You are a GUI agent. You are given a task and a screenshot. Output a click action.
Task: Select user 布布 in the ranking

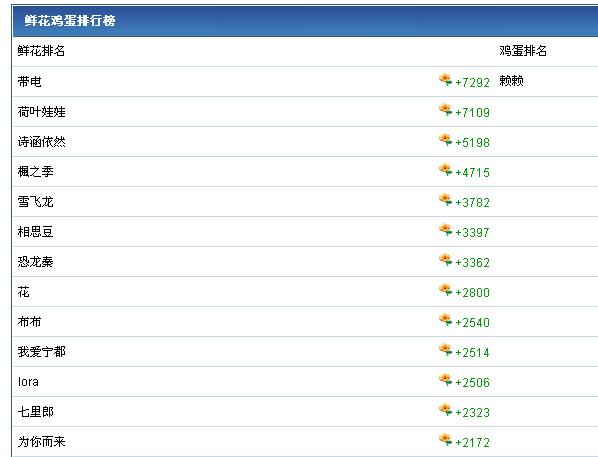click(29, 322)
